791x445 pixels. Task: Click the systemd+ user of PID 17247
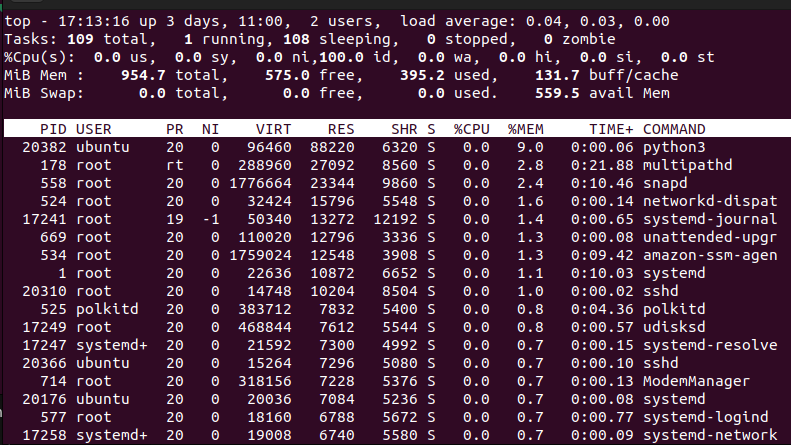[111, 345]
